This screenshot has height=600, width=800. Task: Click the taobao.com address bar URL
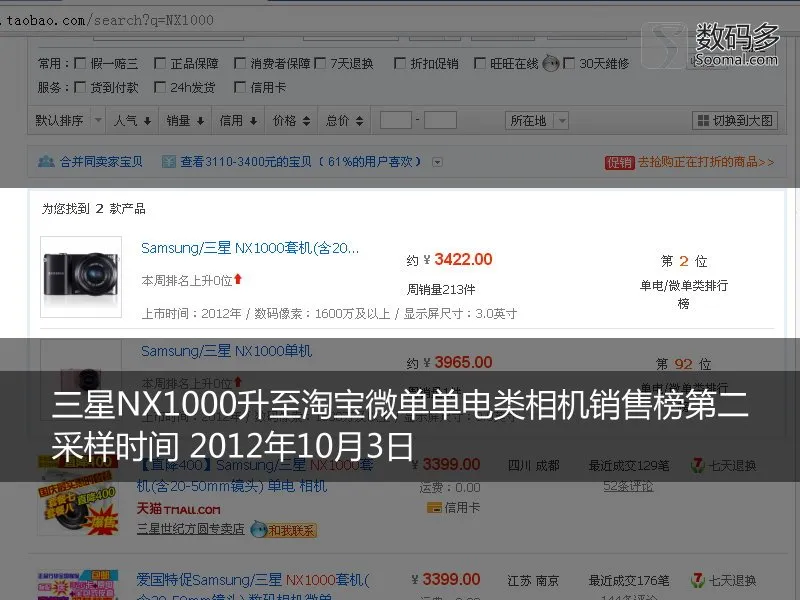pos(107,20)
